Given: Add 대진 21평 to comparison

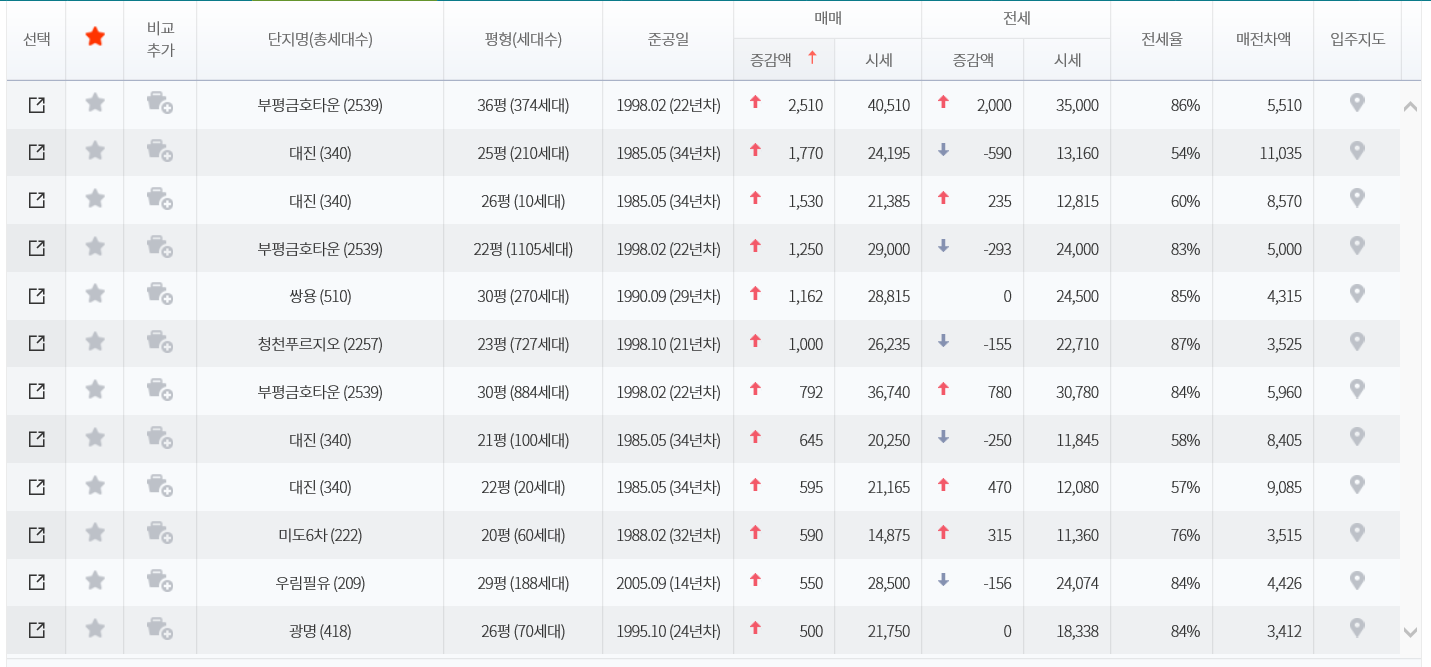Looking at the screenshot, I should (x=160, y=437).
